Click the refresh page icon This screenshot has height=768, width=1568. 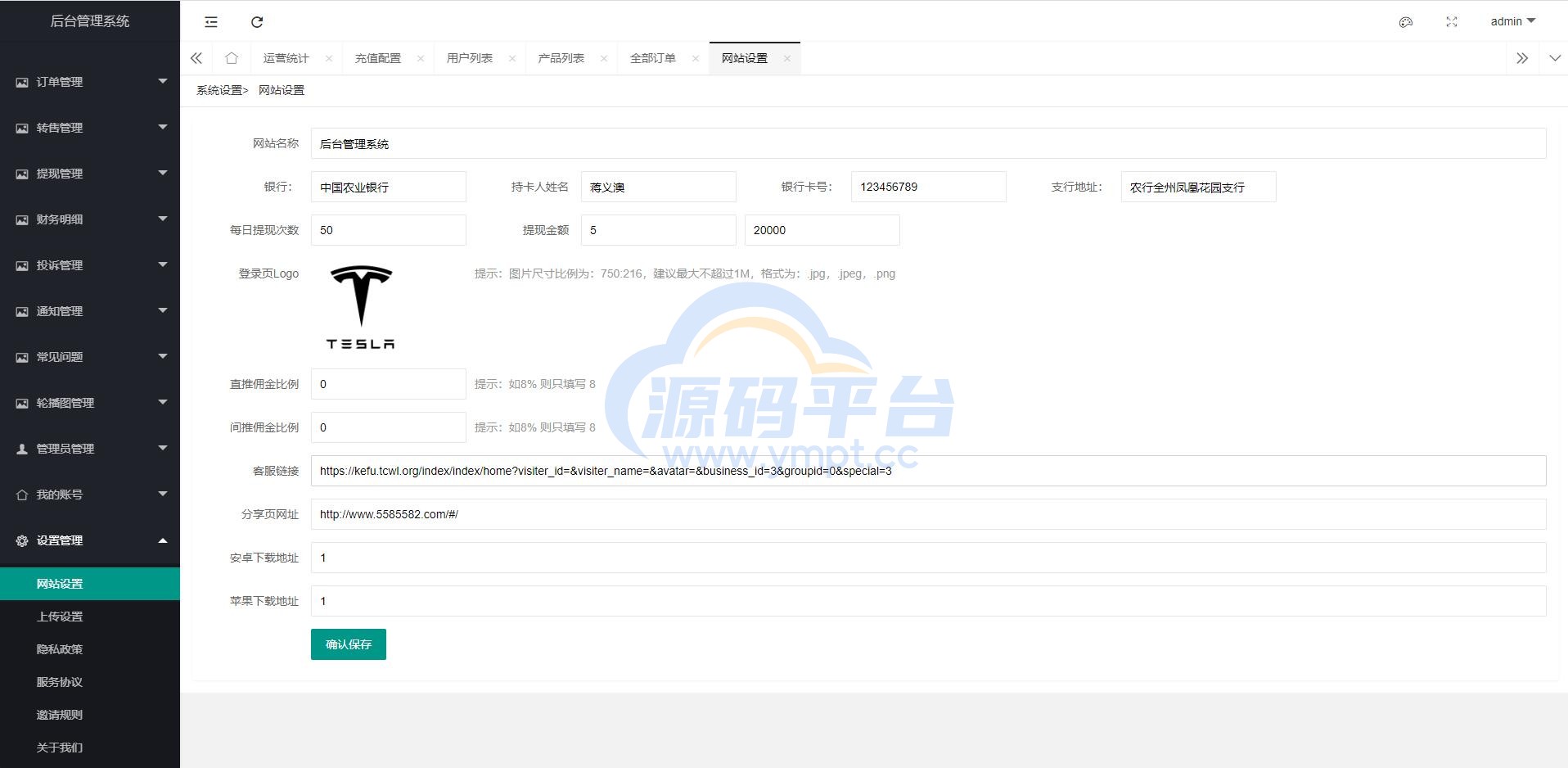[x=257, y=22]
